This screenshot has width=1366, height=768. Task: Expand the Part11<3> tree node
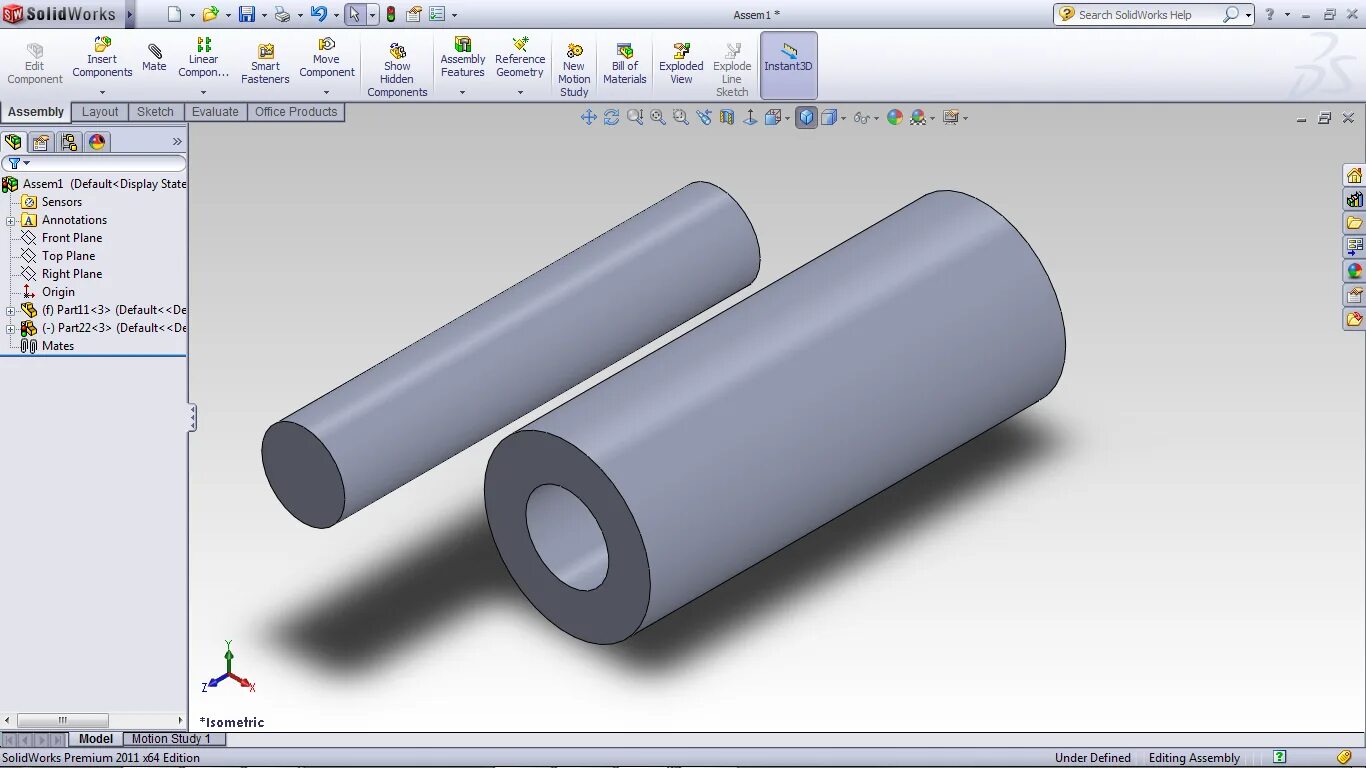(11, 310)
